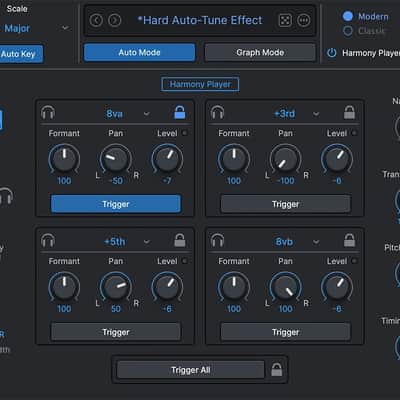Click the Trigger All button
Screen dimensions: 400x400
click(x=191, y=370)
